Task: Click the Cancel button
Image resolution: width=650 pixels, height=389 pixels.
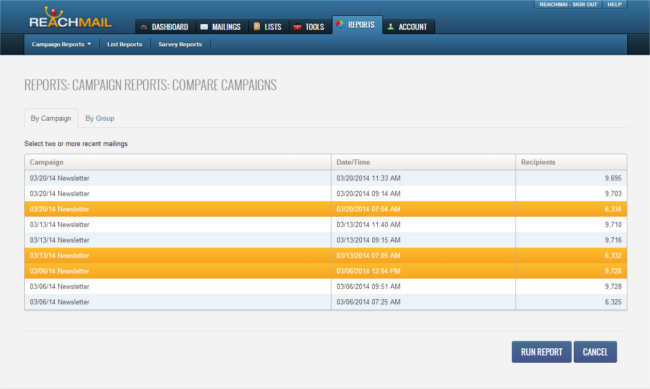Action: (x=595, y=352)
